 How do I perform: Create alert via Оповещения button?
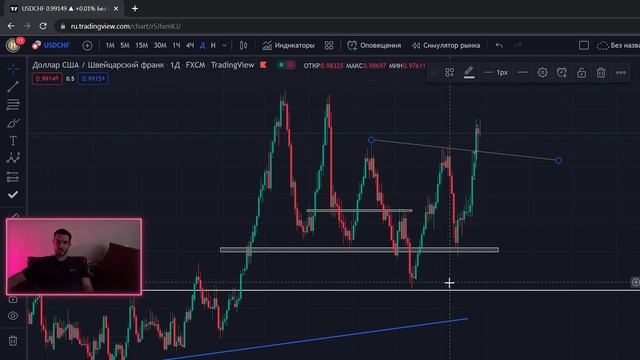374,46
